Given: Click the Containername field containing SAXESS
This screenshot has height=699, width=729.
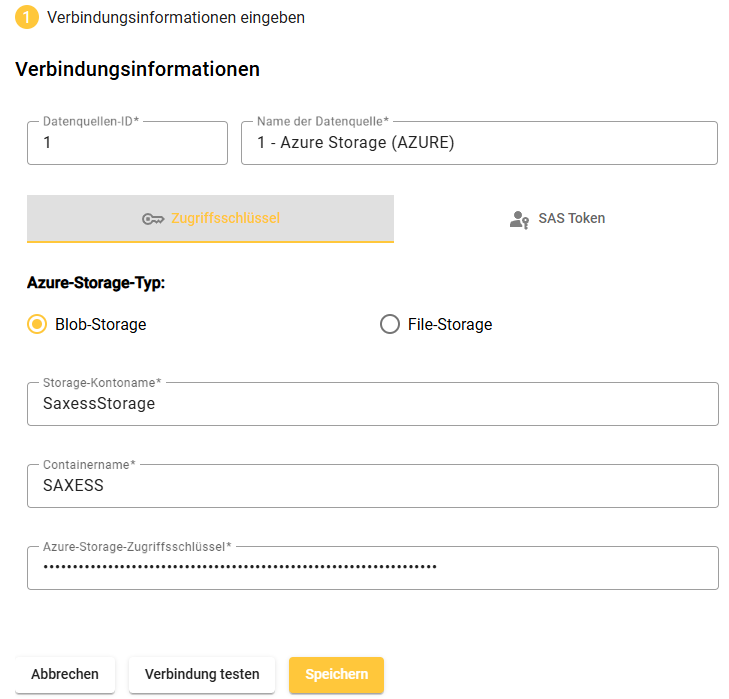Looking at the screenshot, I should tap(372, 486).
